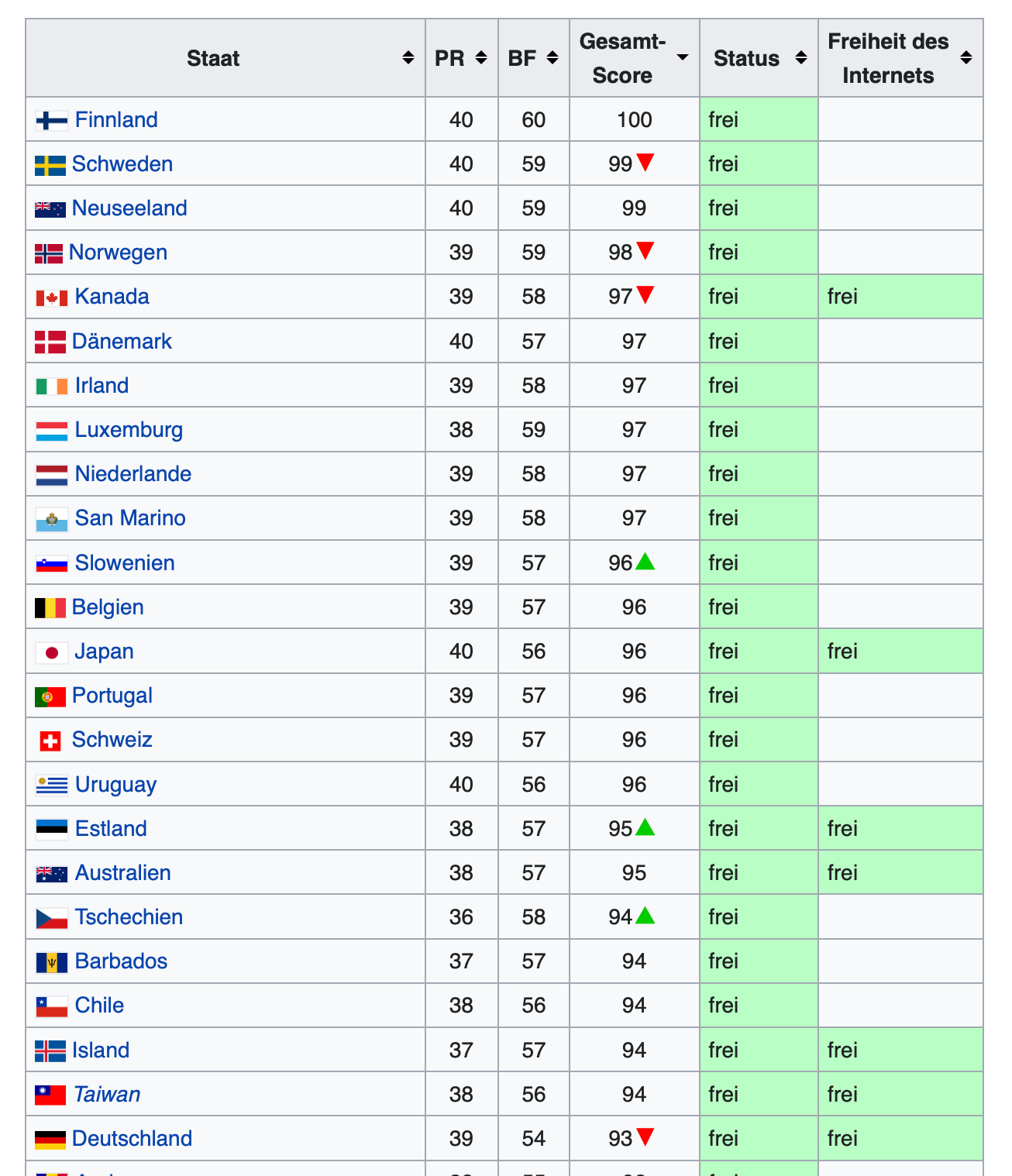
Task: Open the Schweden link
Action: click(122, 164)
